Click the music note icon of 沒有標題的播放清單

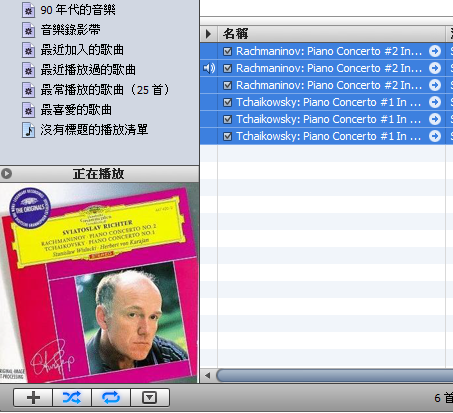28,130
